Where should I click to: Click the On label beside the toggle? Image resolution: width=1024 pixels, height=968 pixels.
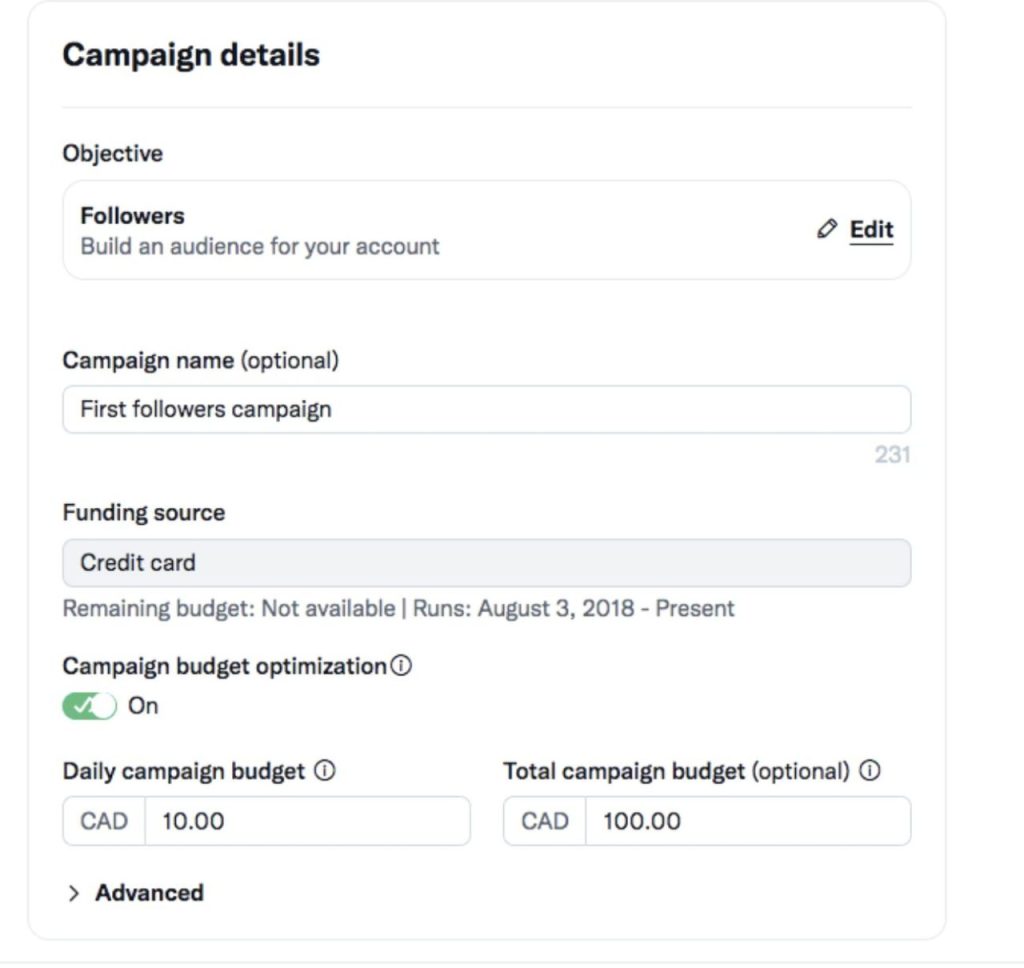tap(143, 706)
